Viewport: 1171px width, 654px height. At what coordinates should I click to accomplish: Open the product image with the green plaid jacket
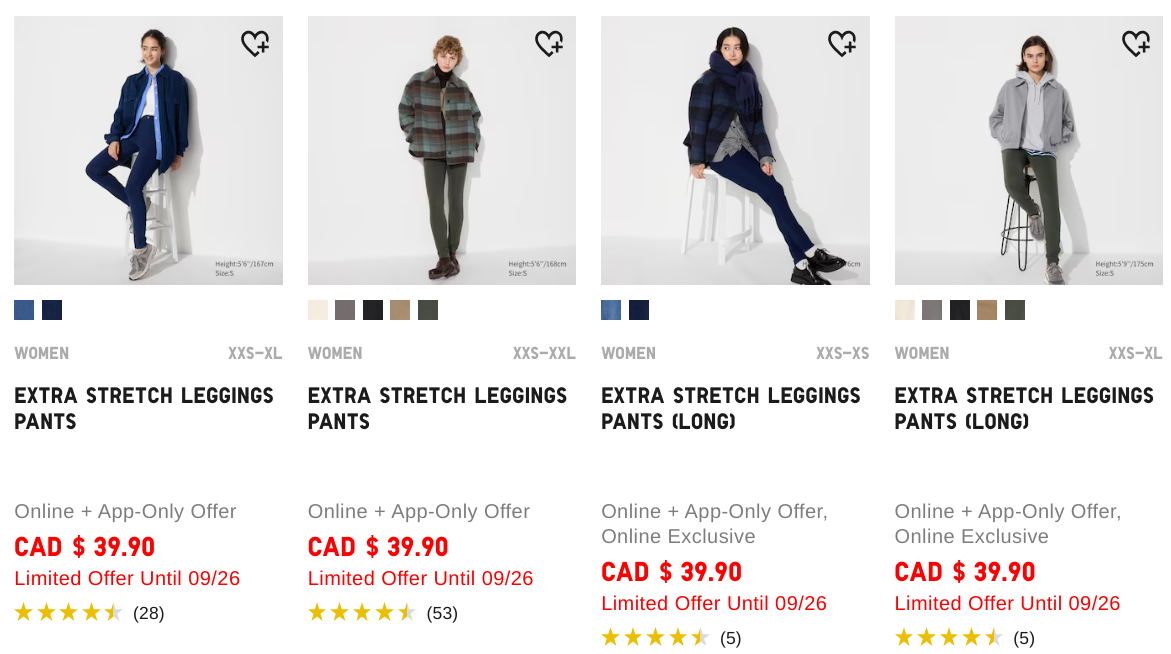point(441,150)
